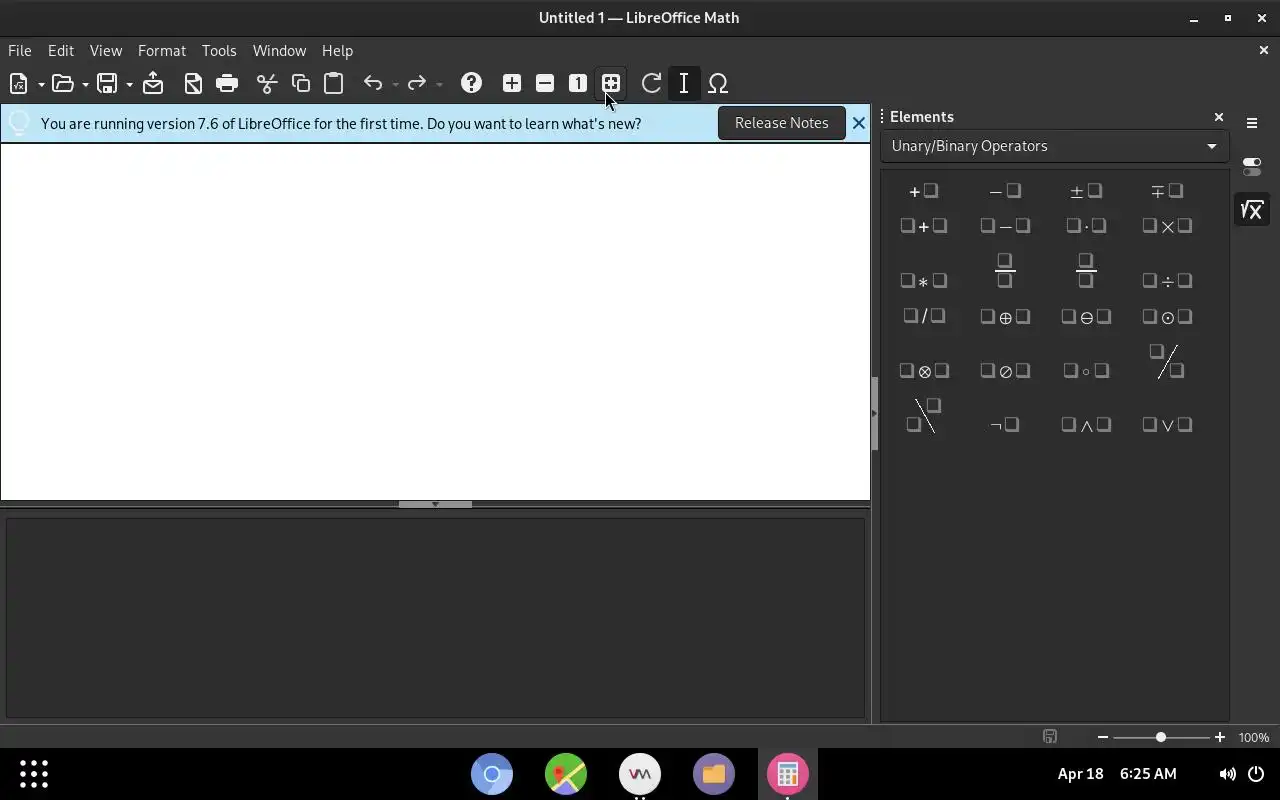Viewport: 1280px width, 800px height.
Task: Click in the formula command editor
Action: pyautogui.click(x=435, y=617)
